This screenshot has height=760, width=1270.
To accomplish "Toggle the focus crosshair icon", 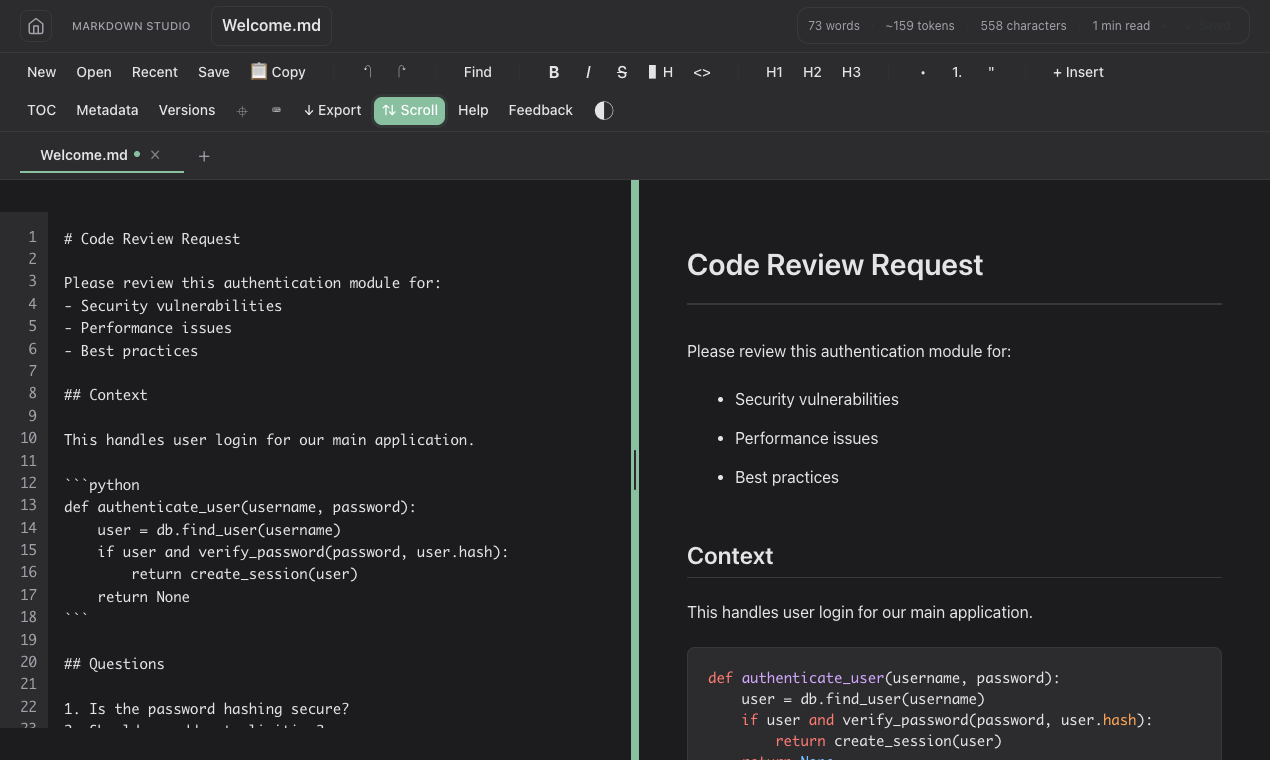I will pyautogui.click(x=242, y=110).
